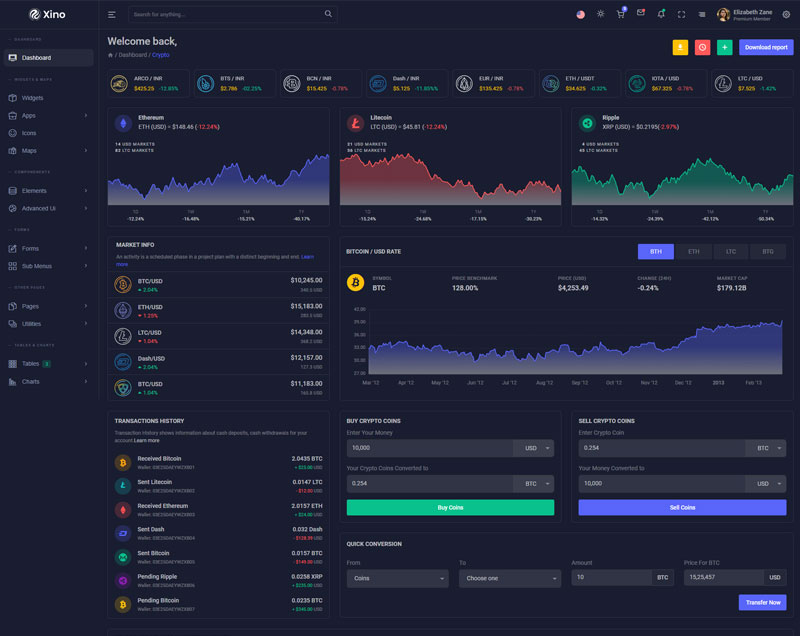
Task: Open the settings gear icon
Action: [x=786, y=14]
